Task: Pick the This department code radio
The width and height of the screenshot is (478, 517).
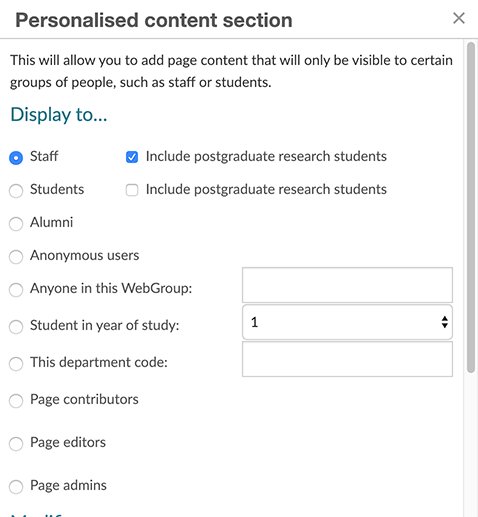Action: coord(16,364)
